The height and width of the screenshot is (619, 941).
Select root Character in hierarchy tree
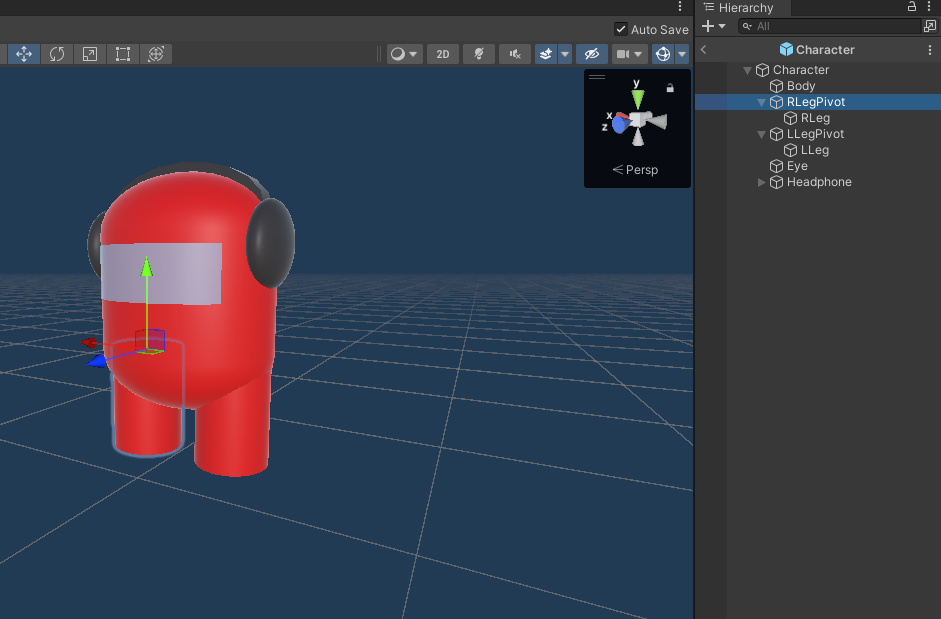click(801, 70)
